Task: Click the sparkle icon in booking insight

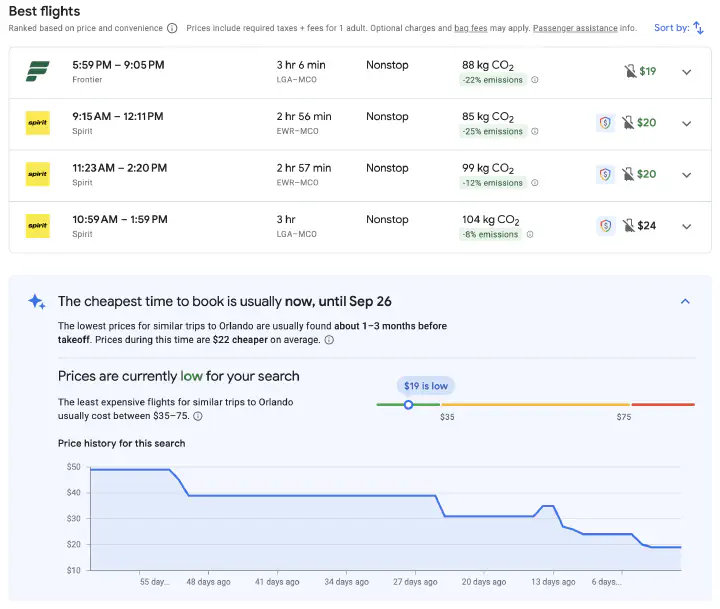Action: 37,301
